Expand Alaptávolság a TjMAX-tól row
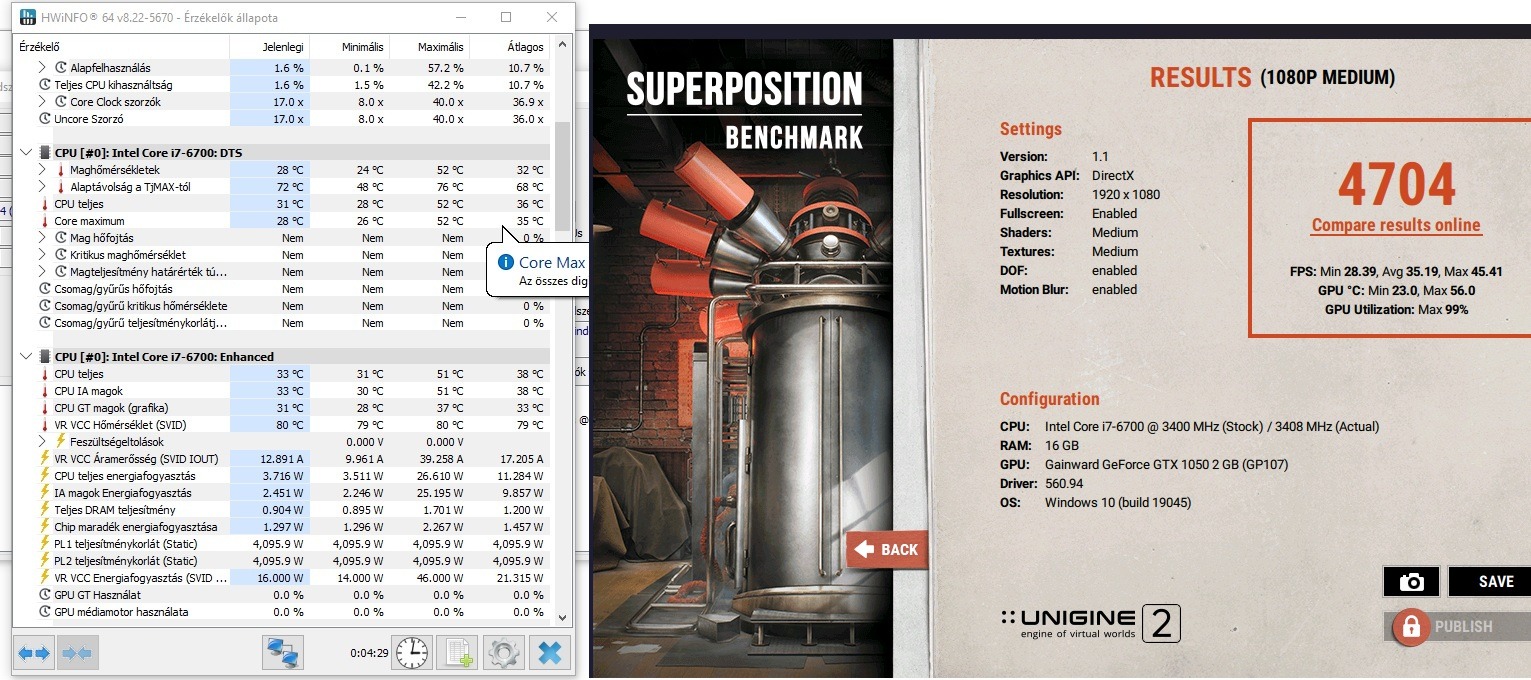The image size is (1531, 680). (42, 187)
